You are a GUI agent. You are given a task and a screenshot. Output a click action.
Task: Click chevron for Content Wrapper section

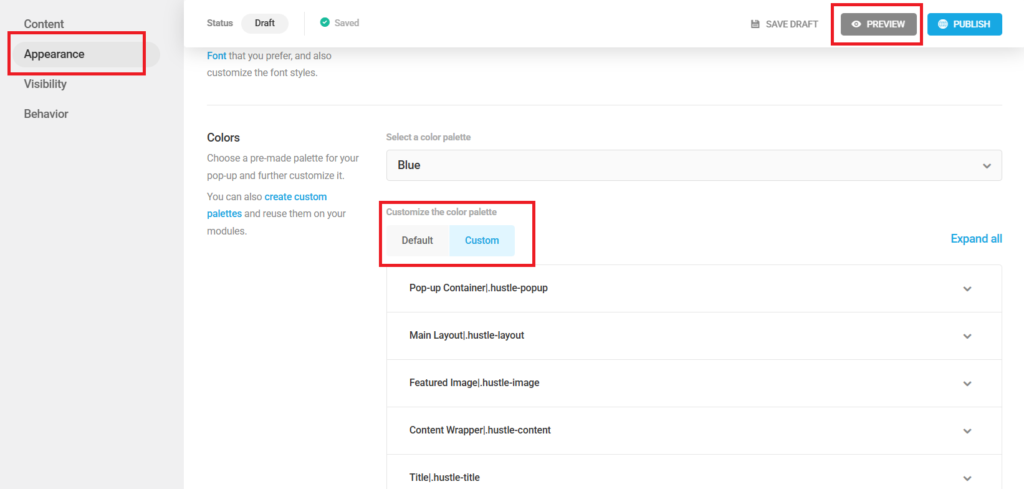(967, 431)
